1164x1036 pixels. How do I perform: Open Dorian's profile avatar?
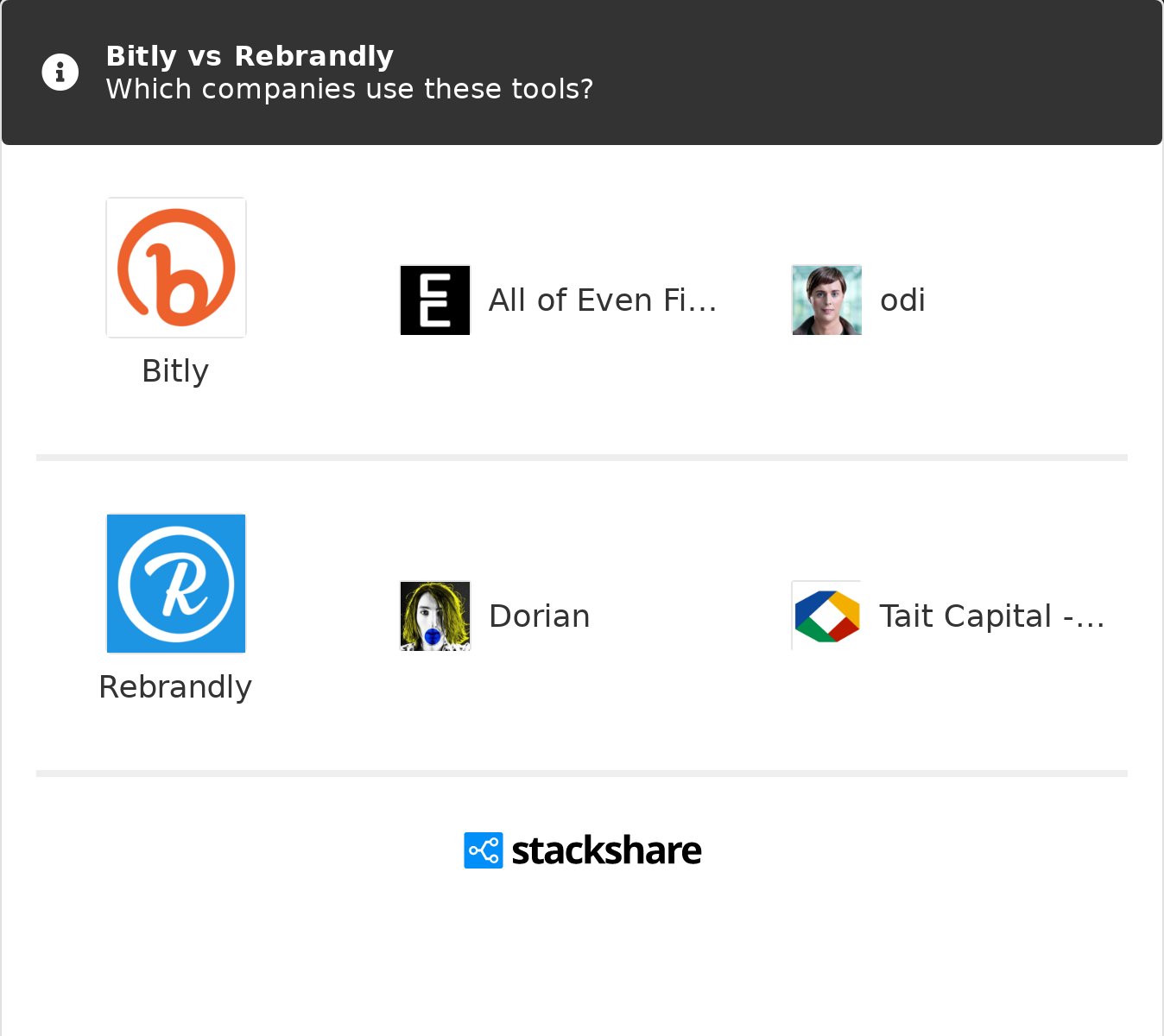(x=435, y=616)
